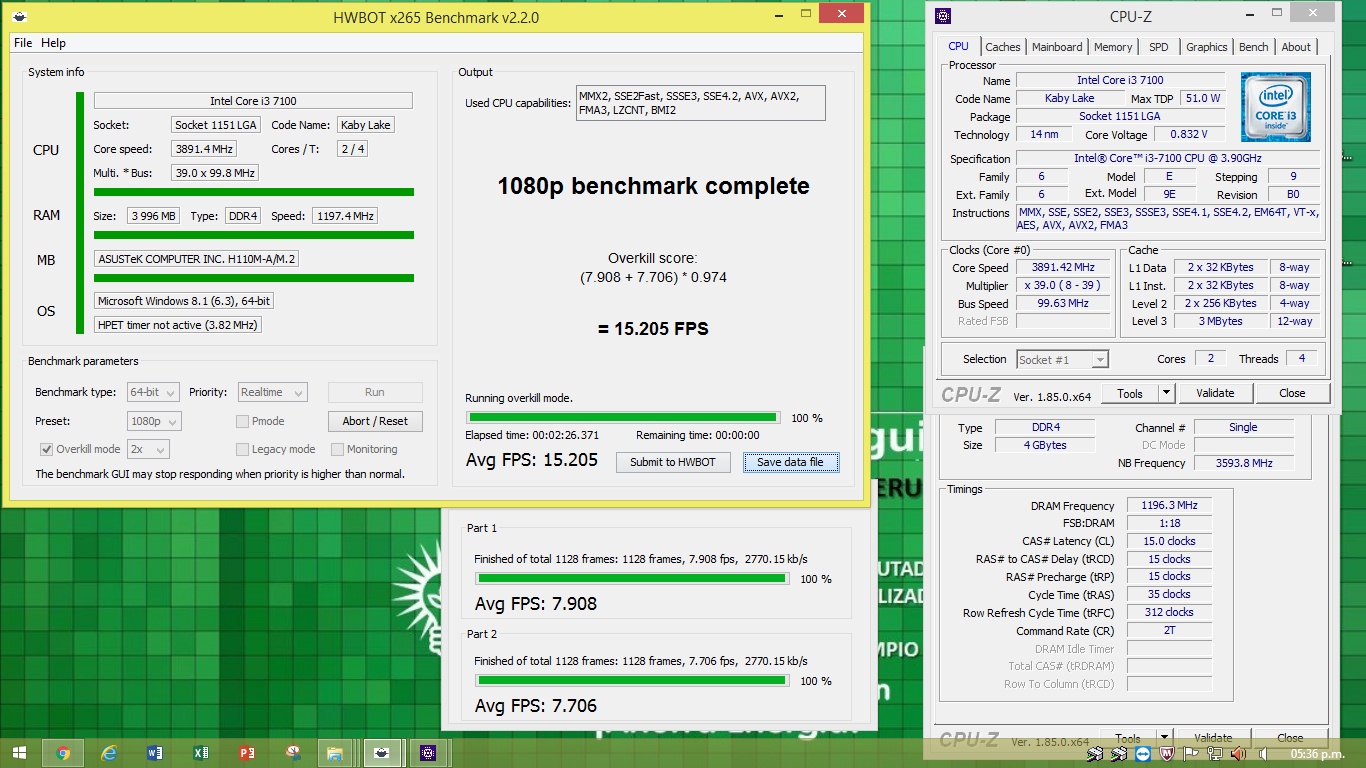This screenshot has width=1366, height=768.
Task: Launch Internet Explorer from the taskbar
Action: [109, 753]
